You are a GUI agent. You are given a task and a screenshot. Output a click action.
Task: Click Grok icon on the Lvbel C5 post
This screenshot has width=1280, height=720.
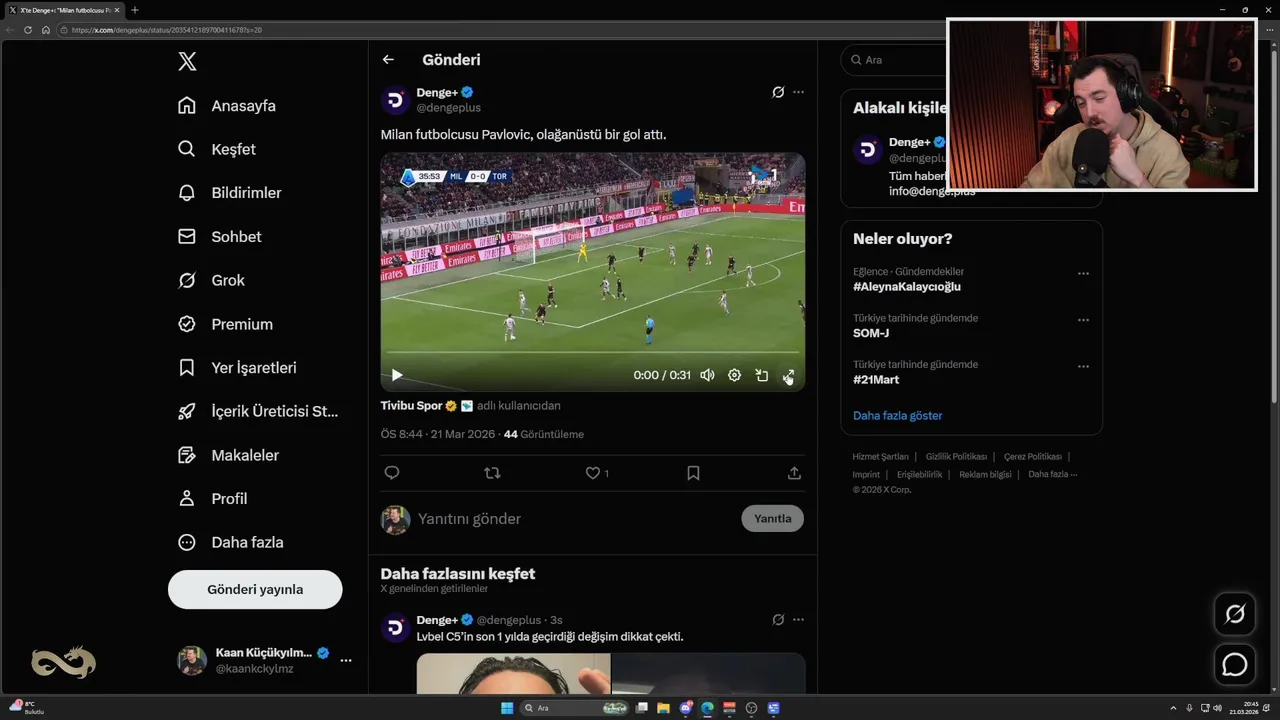[778, 619]
